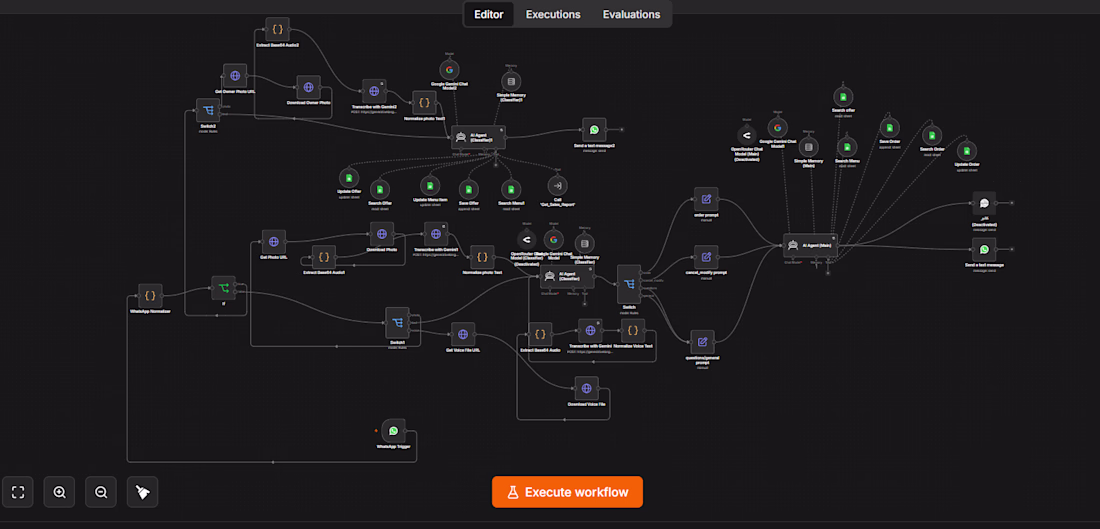
Task: Open the If node
Action: [x=224, y=288]
